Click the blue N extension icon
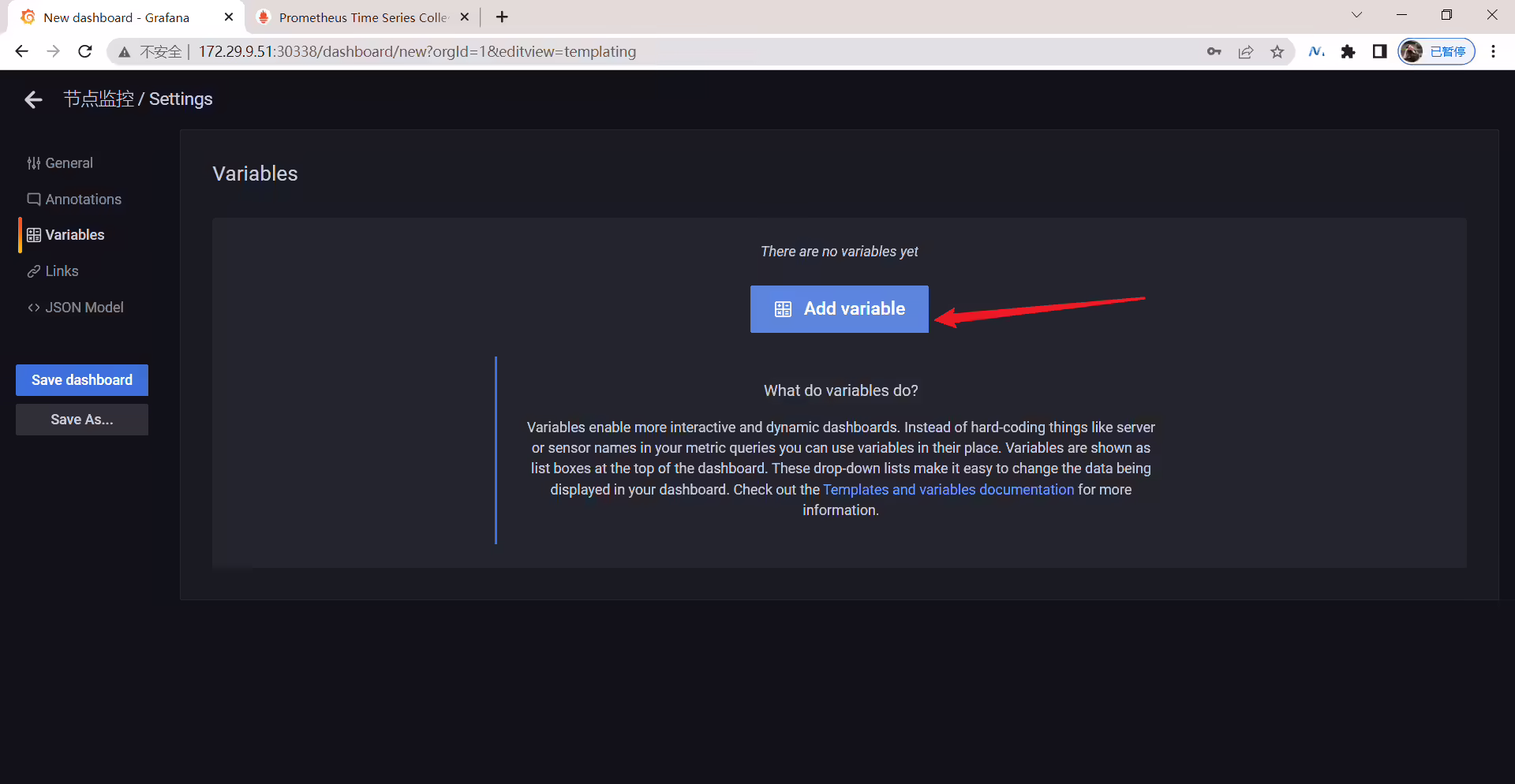Image resolution: width=1515 pixels, height=784 pixels. coord(1316,51)
